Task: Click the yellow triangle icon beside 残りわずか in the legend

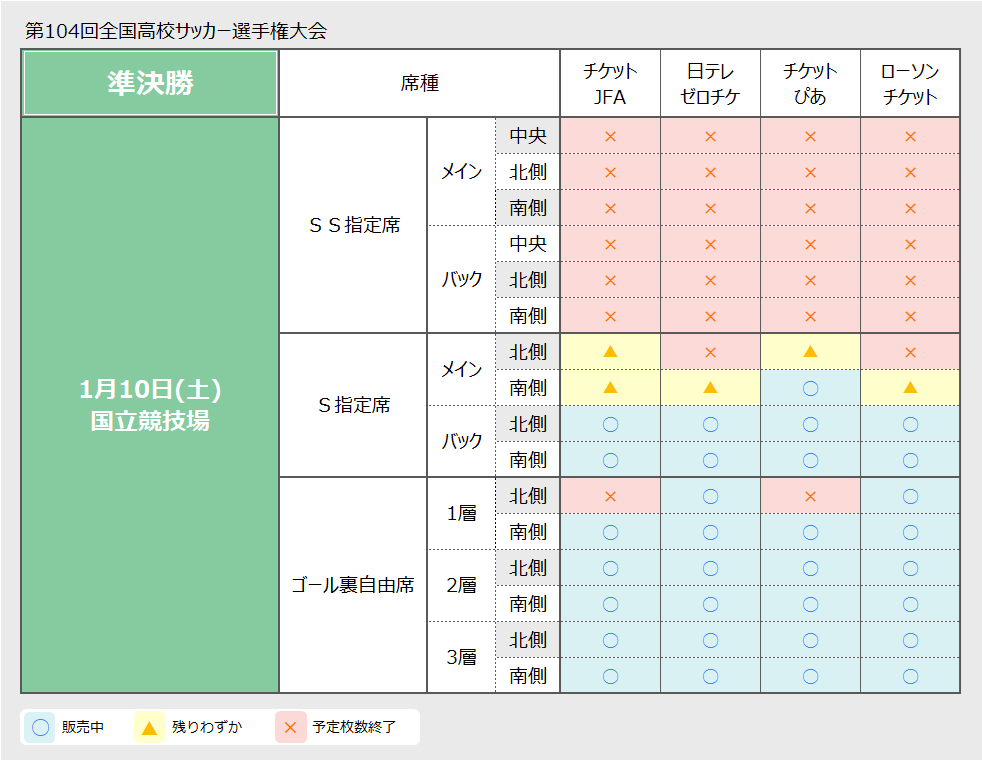Action: (x=150, y=728)
